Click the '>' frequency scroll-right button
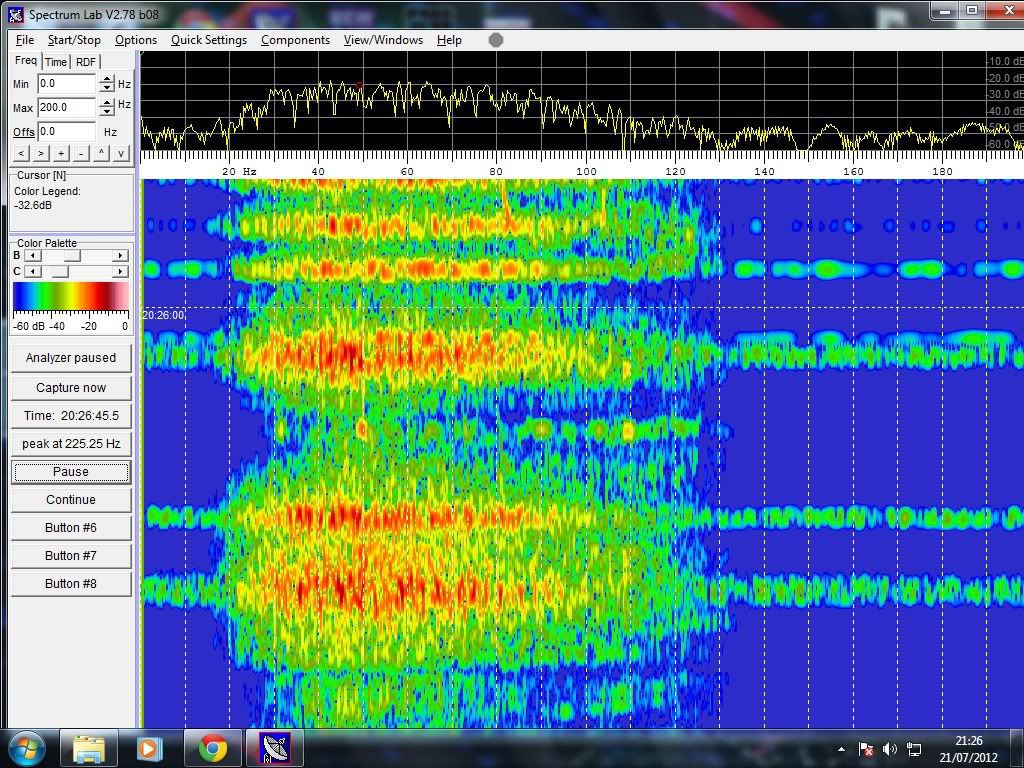 (x=40, y=153)
